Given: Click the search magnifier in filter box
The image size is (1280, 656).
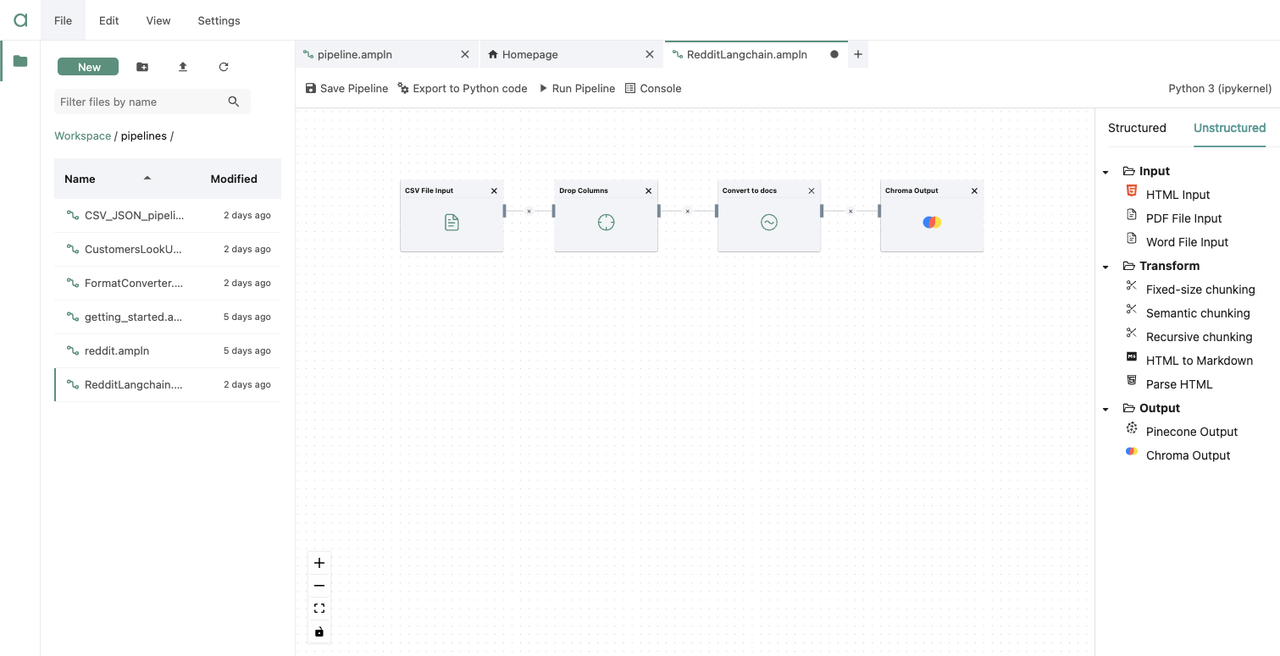Looking at the screenshot, I should coord(234,102).
